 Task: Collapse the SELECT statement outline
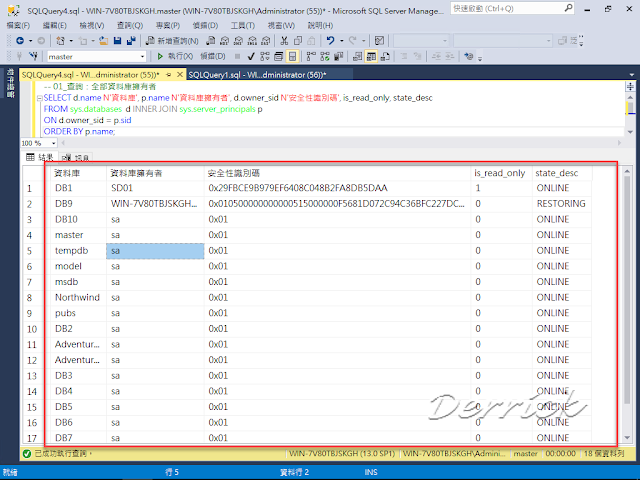click(40, 98)
